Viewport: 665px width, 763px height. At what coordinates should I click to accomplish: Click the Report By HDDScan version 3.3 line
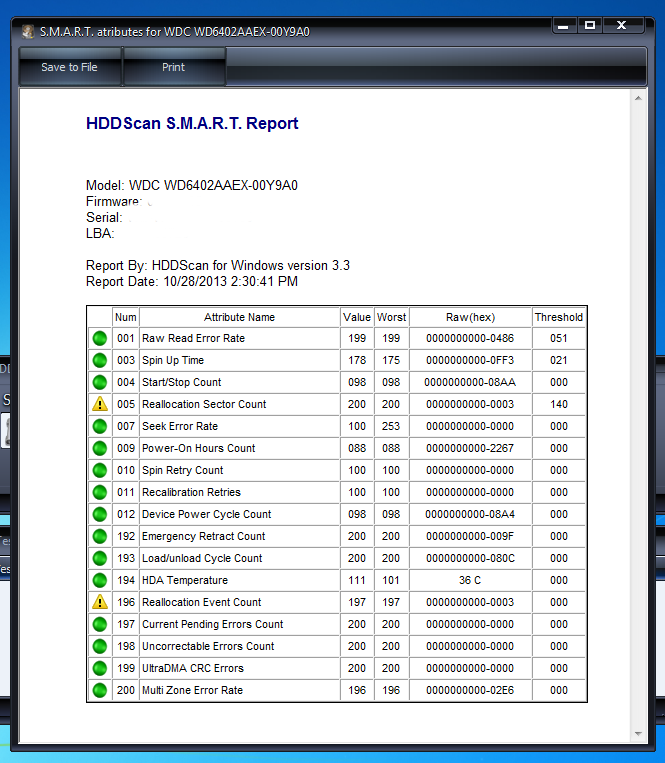point(218,265)
